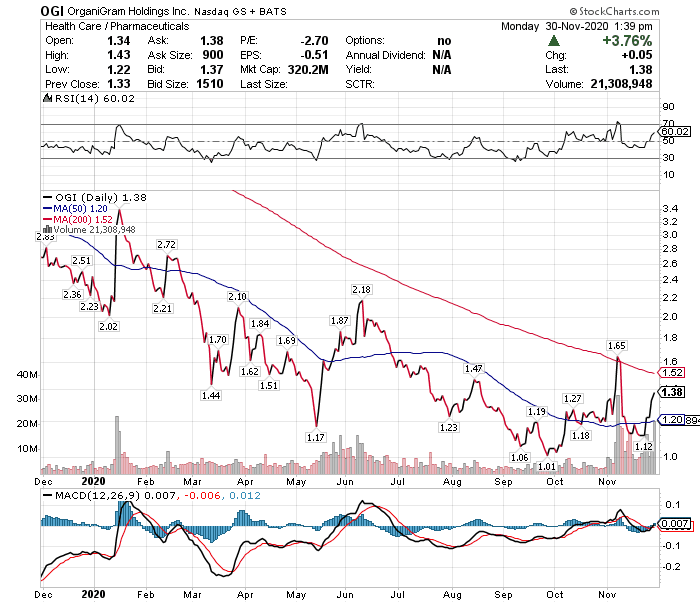The image size is (700, 603).
Task: Click the EPS value -0.51
Action: pyautogui.click(x=314, y=55)
